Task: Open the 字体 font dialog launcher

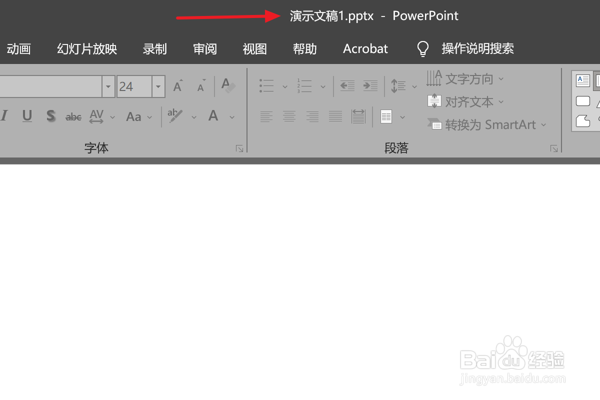Action: pyautogui.click(x=240, y=149)
